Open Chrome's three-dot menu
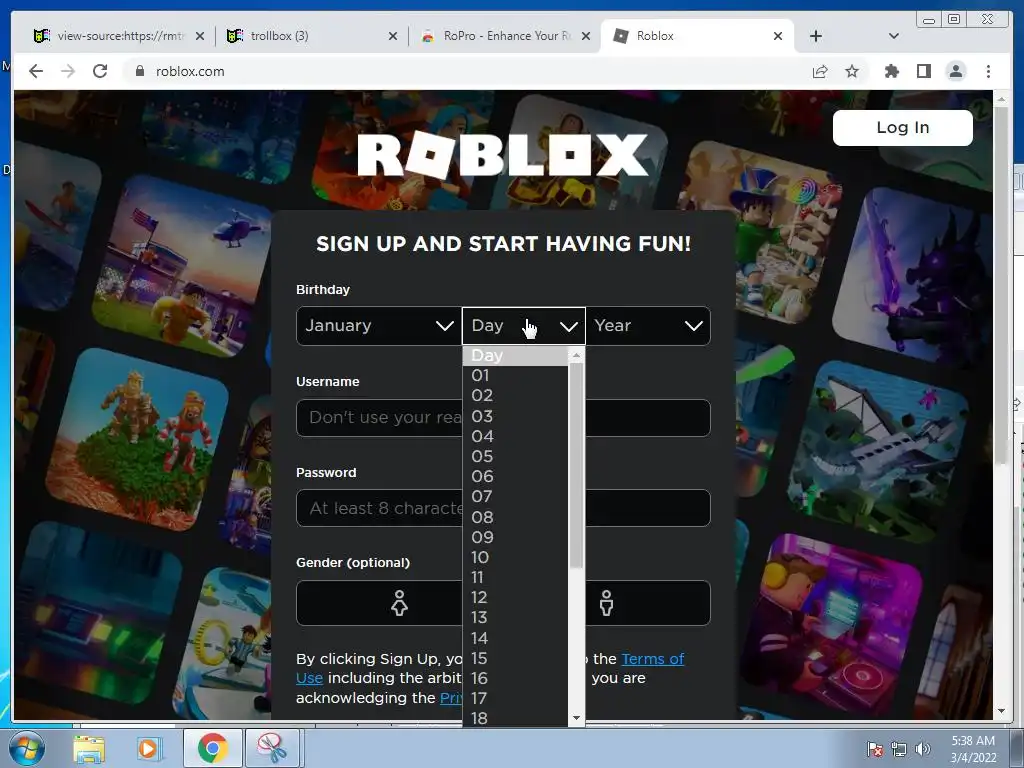 [988, 71]
